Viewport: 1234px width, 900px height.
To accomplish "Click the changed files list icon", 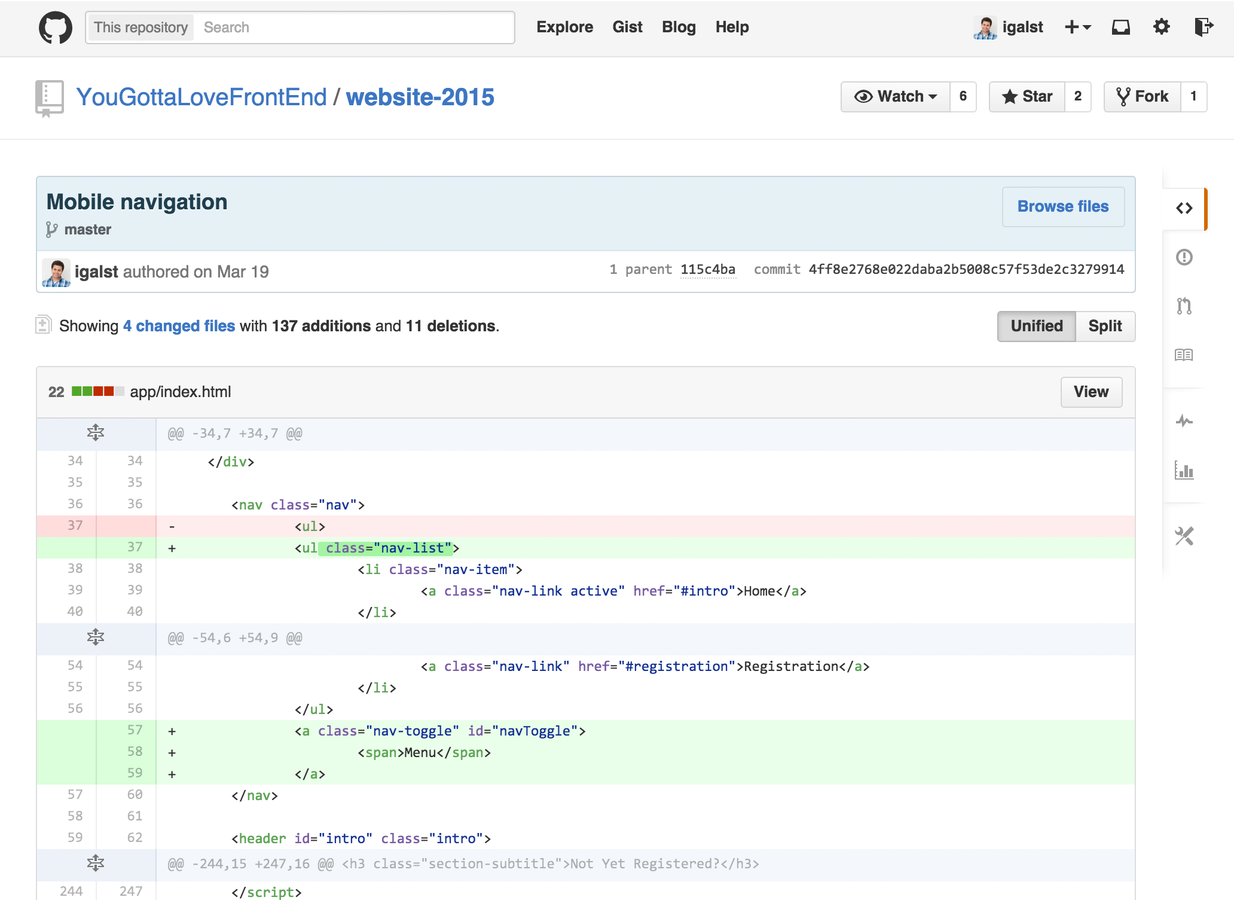I will pos(43,325).
